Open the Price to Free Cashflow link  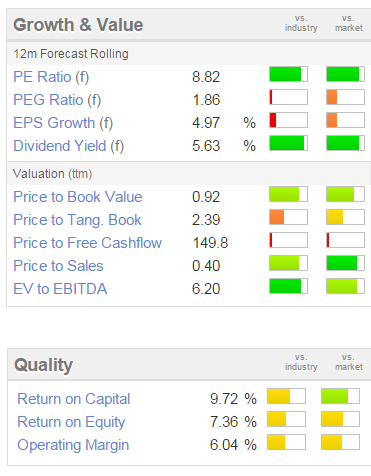tap(87, 243)
